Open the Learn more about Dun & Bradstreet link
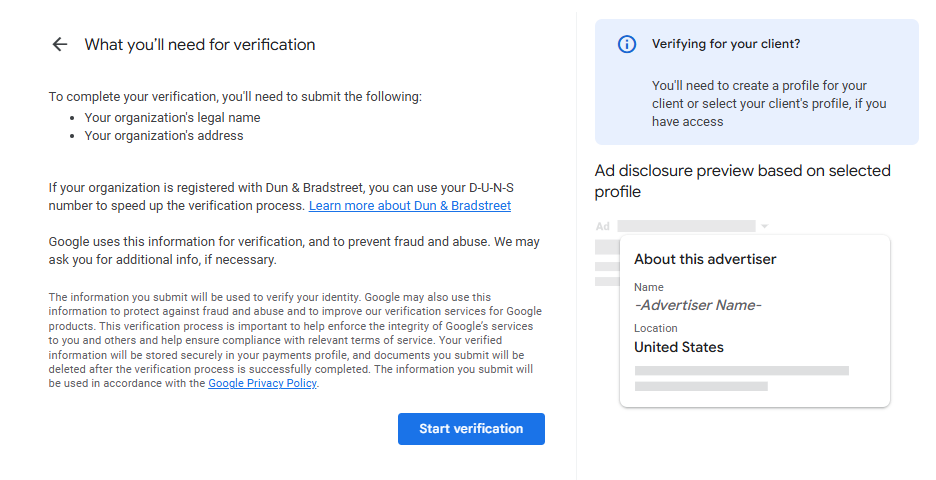Screen dimensions: 936x480 [409, 205]
